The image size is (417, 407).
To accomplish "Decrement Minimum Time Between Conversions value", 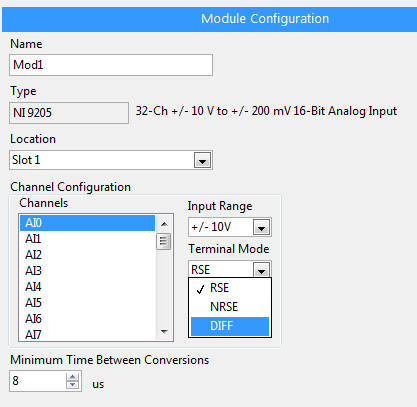I will tap(72, 385).
